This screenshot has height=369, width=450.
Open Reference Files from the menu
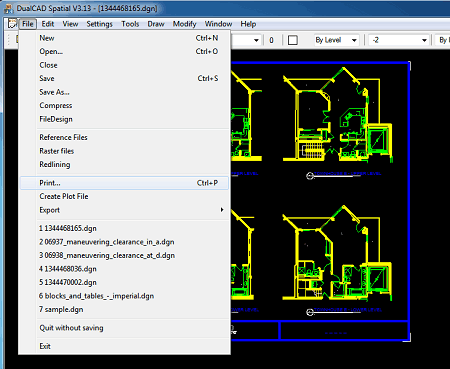[x=124, y=137]
